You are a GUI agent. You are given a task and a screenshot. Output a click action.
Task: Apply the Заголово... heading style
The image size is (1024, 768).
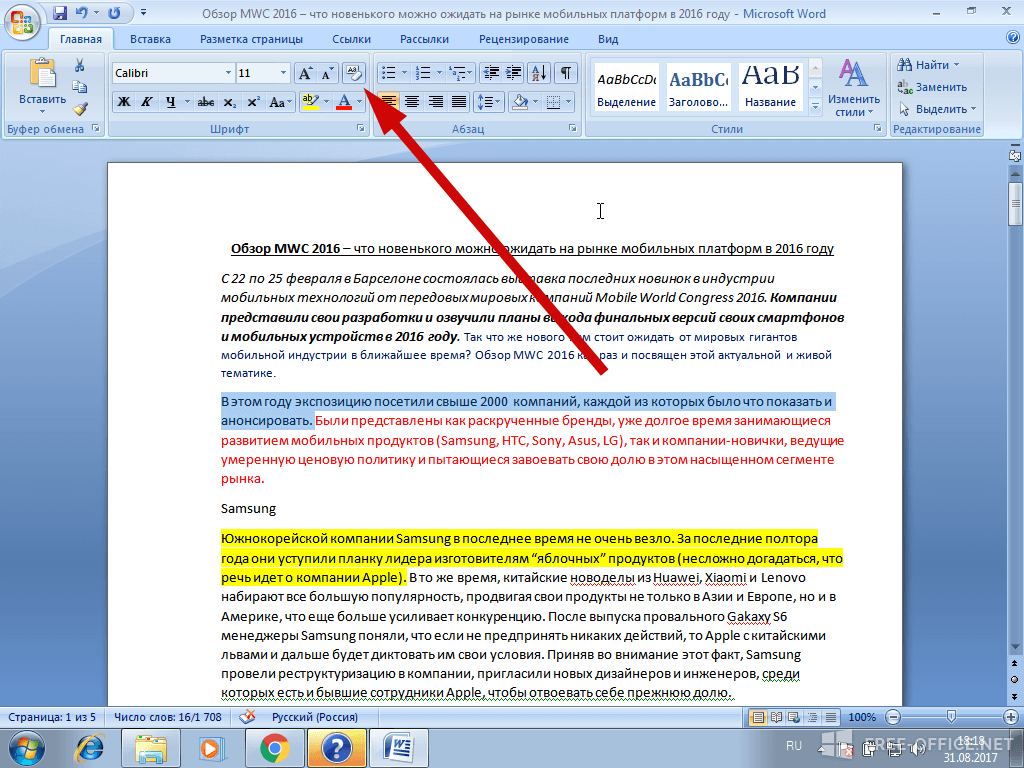(x=698, y=88)
